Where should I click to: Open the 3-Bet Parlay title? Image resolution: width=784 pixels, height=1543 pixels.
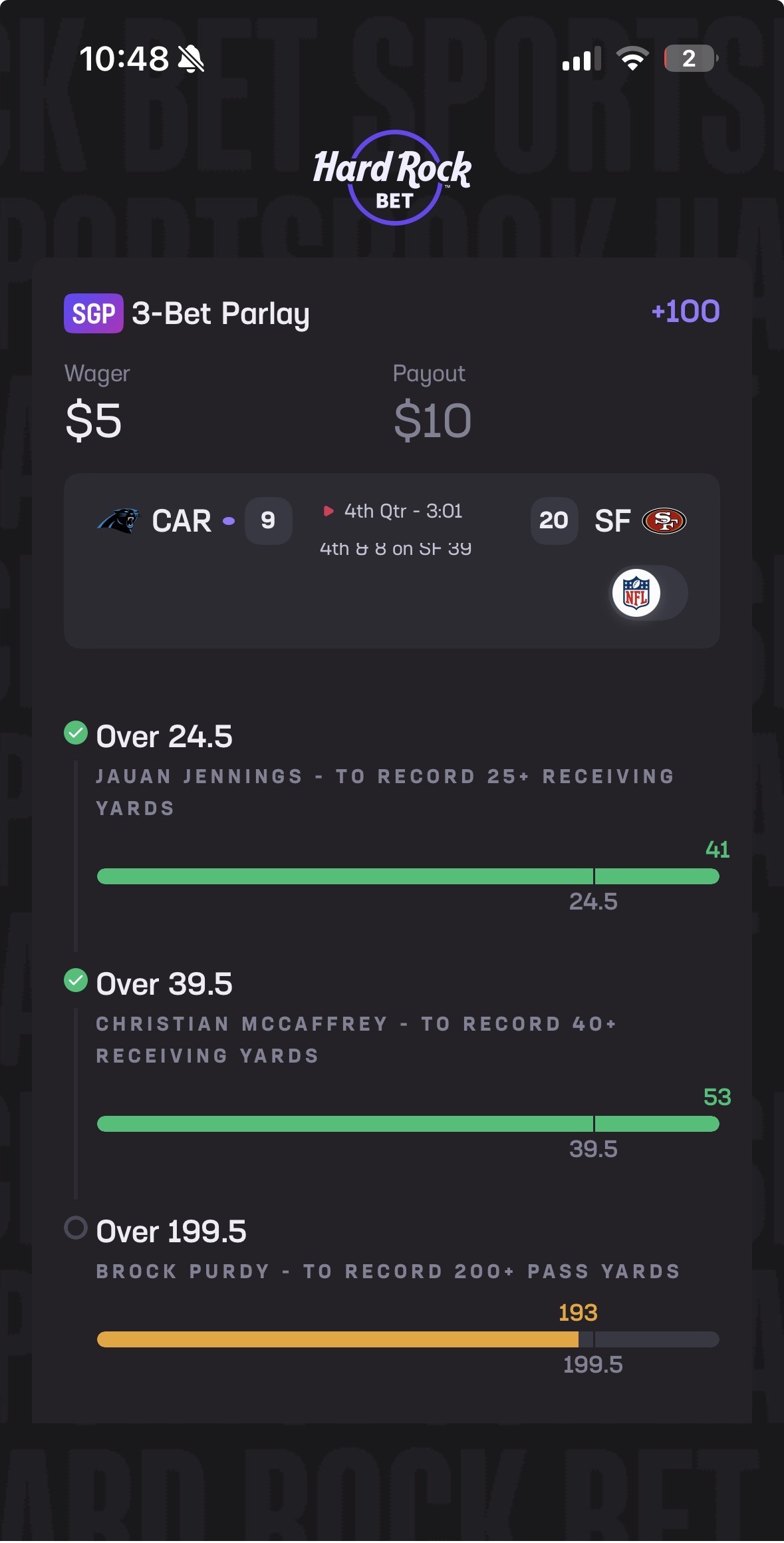221,313
